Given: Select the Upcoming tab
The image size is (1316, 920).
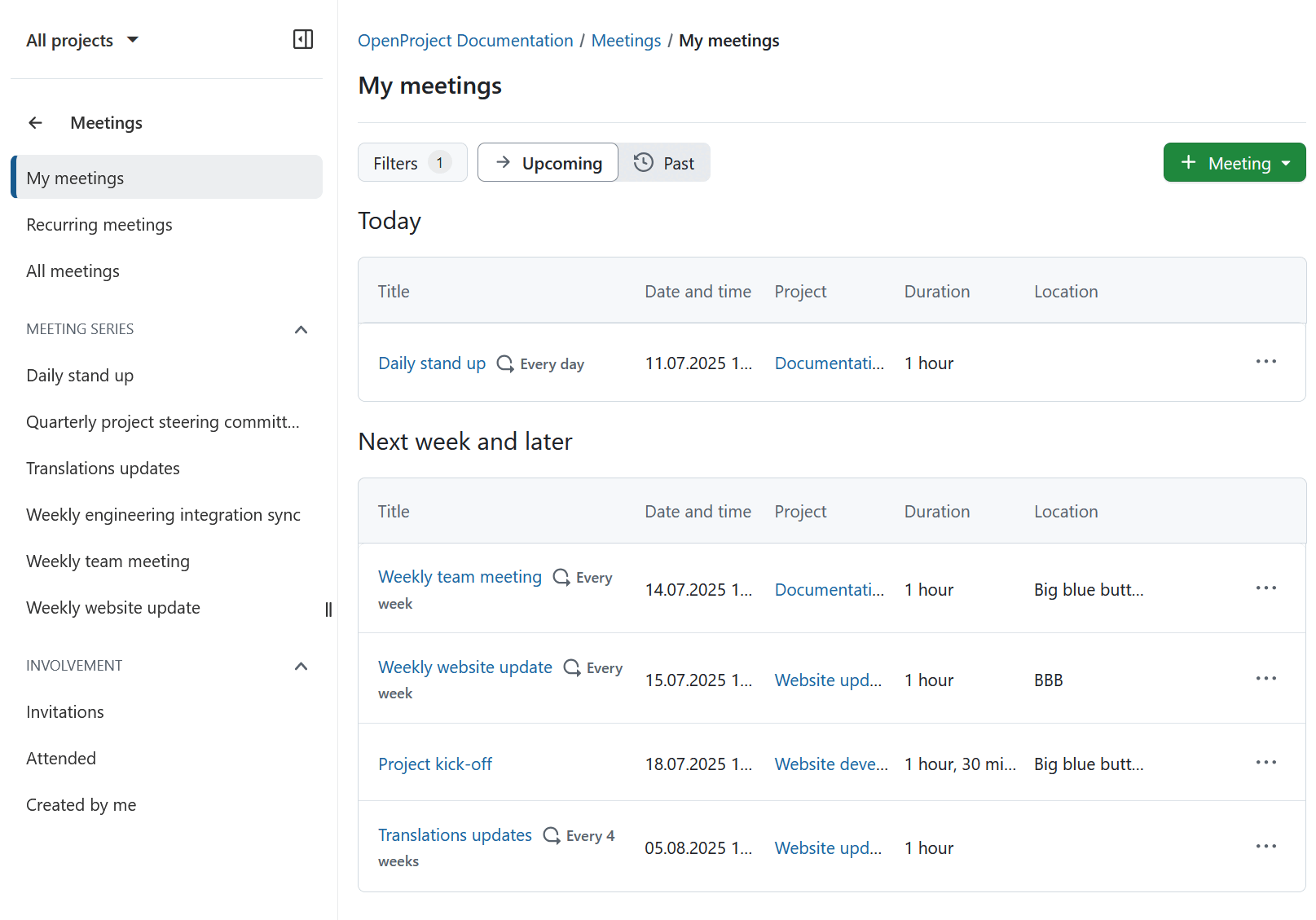Looking at the screenshot, I should (548, 162).
